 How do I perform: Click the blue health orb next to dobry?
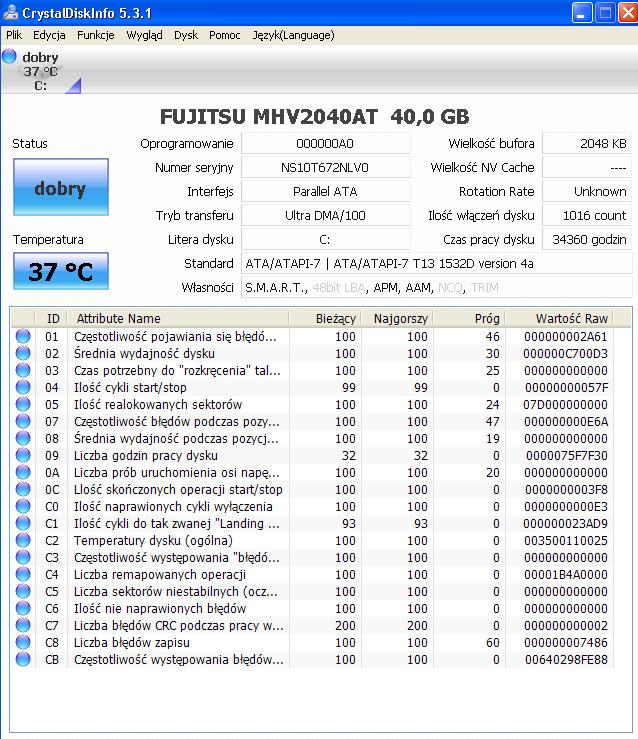pos(9,56)
